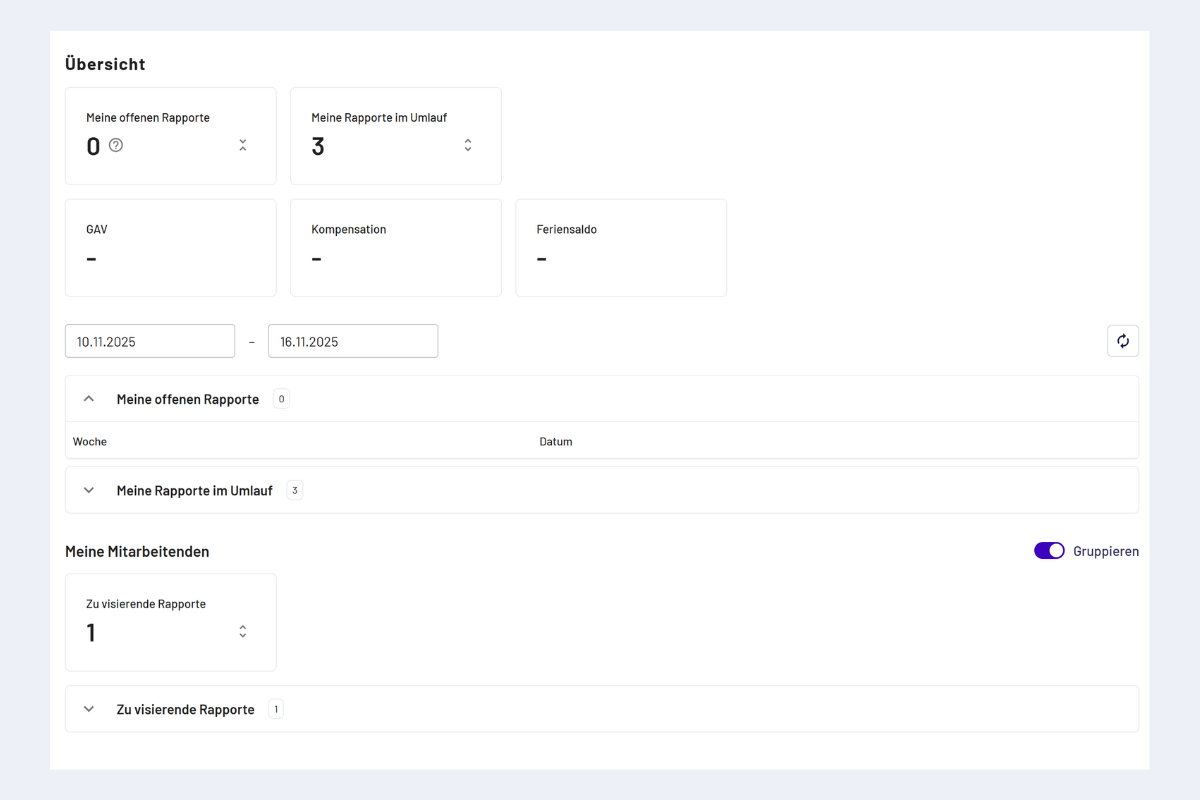Click expand arrows on Meine Rapporte im Umlauf card
1200x800 pixels.
click(467, 145)
